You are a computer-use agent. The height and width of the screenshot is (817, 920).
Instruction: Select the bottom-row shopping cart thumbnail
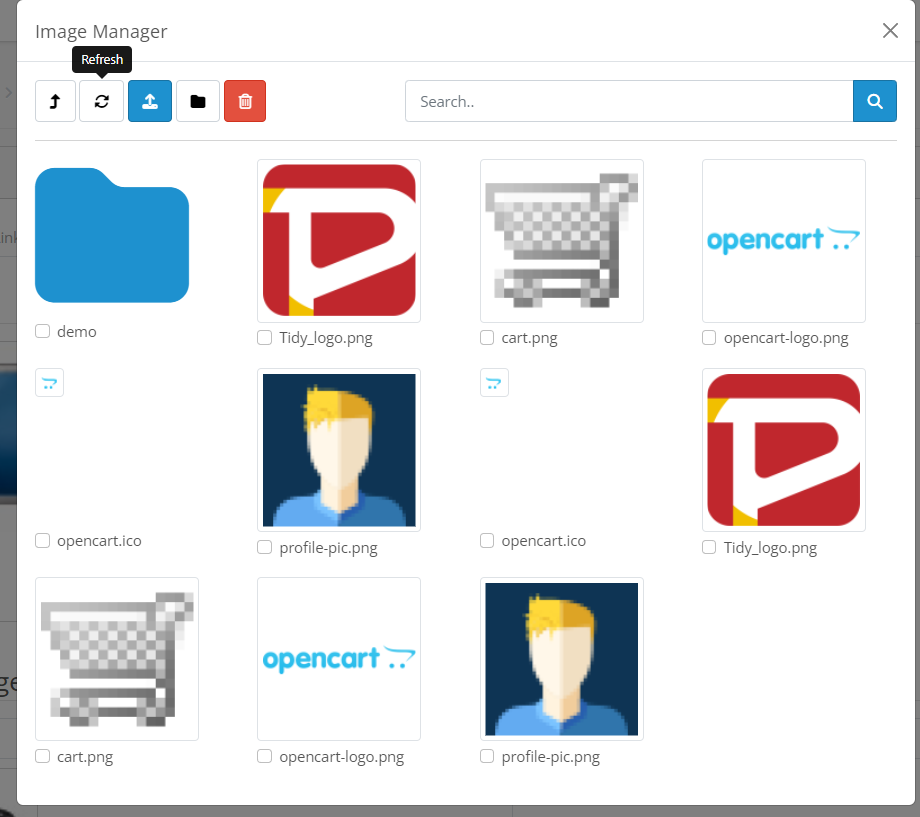117,659
